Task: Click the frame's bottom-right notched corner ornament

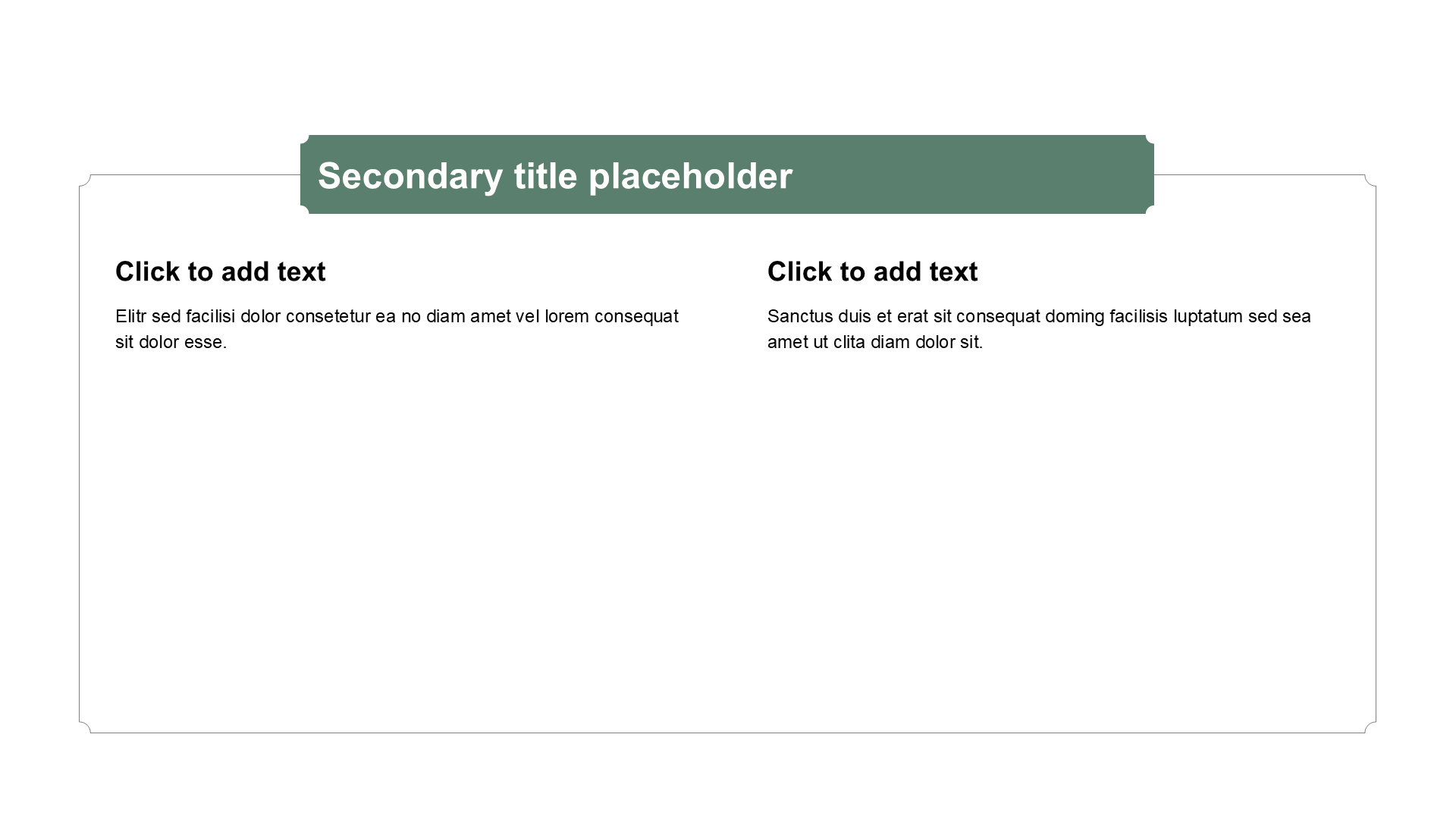Action: pos(1370,726)
